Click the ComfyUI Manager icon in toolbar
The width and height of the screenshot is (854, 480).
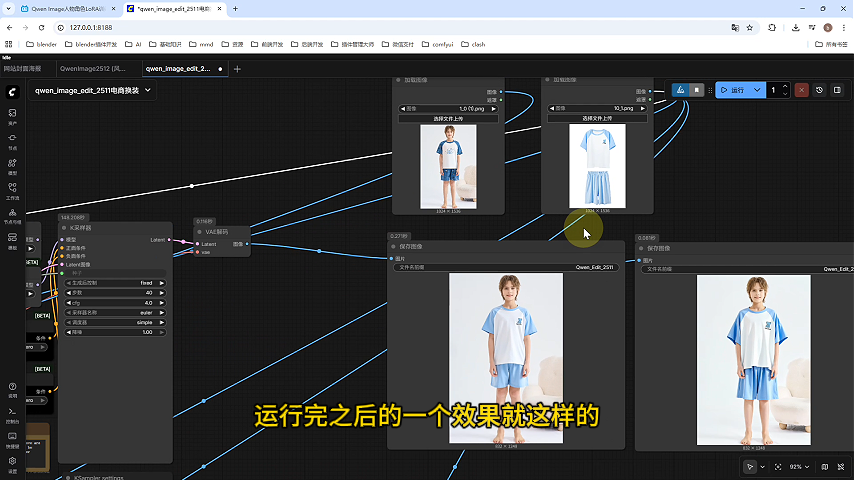680,90
